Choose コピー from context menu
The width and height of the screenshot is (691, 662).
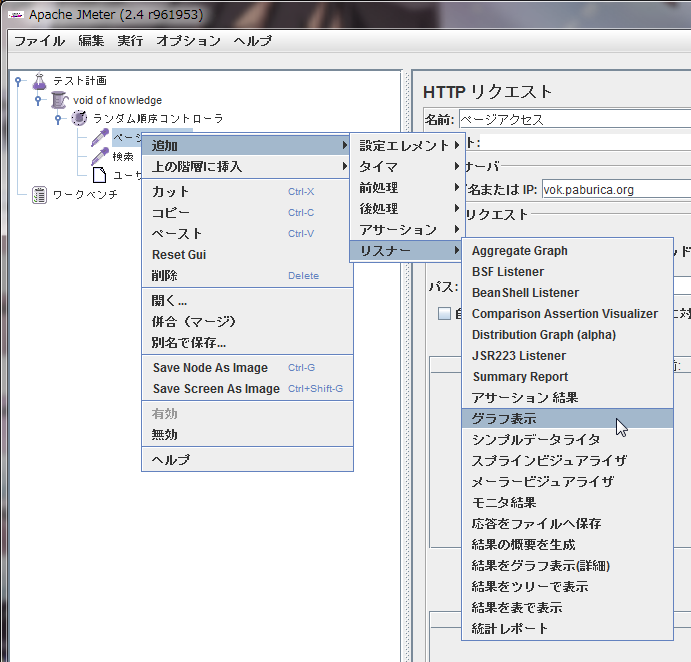(x=247, y=213)
